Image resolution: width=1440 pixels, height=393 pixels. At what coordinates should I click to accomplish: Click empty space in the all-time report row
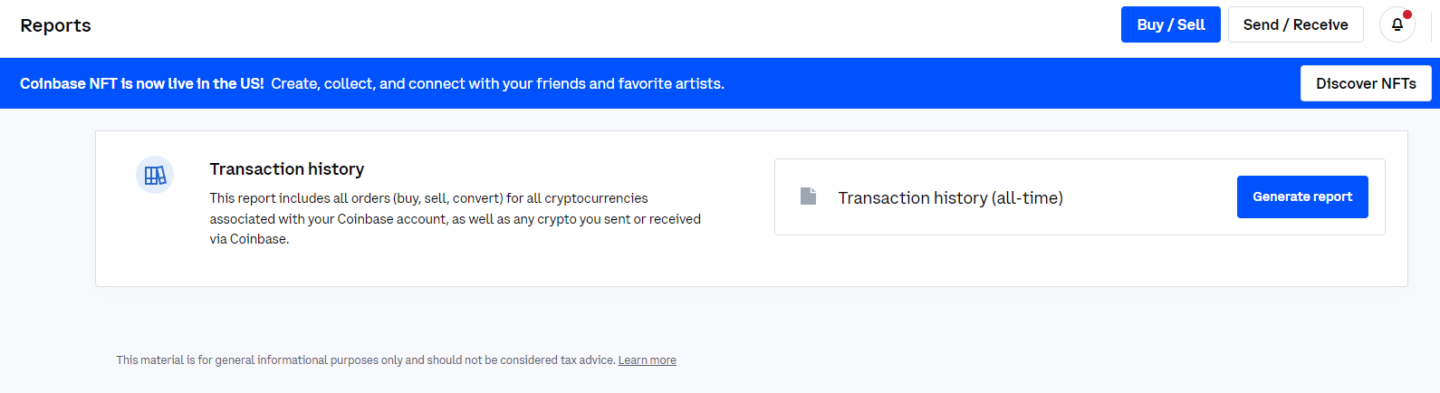point(1150,197)
